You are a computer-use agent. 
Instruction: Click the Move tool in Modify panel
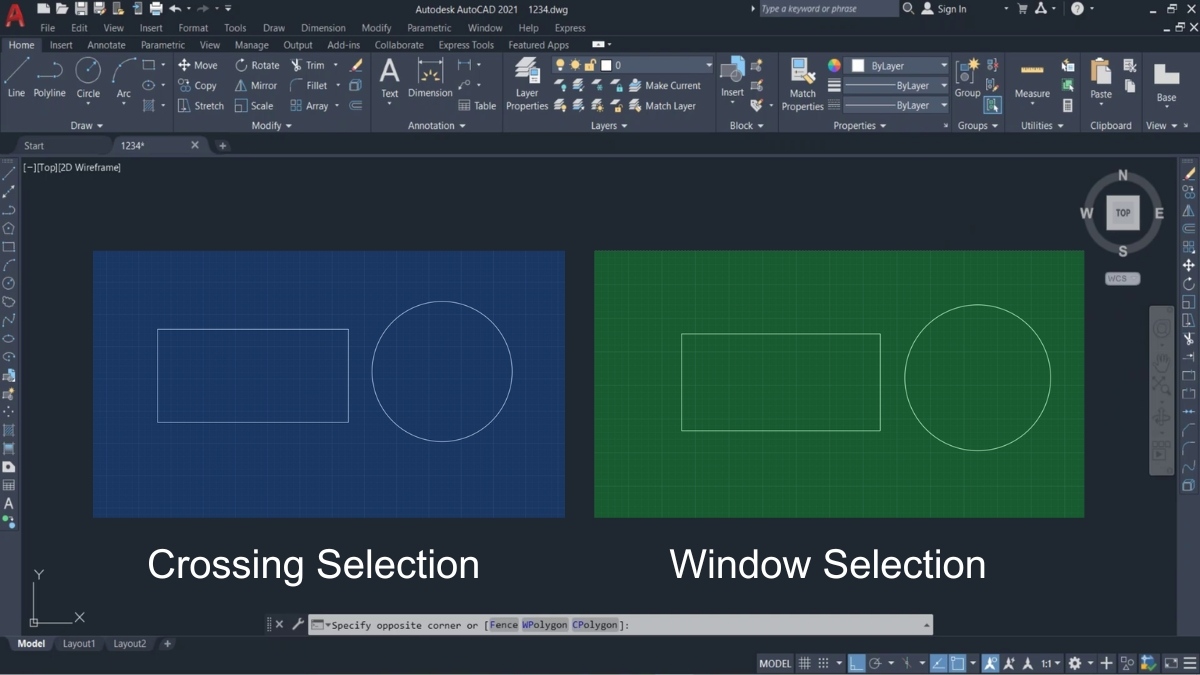click(x=197, y=65)
